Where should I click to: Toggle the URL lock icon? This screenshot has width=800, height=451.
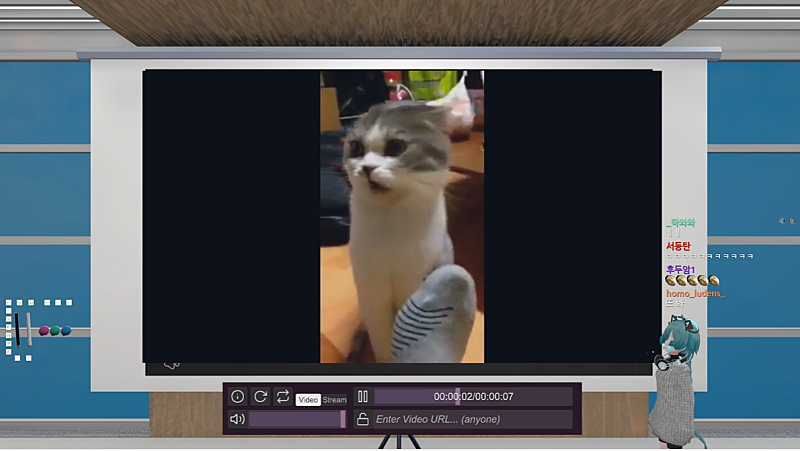click(363, 419)
